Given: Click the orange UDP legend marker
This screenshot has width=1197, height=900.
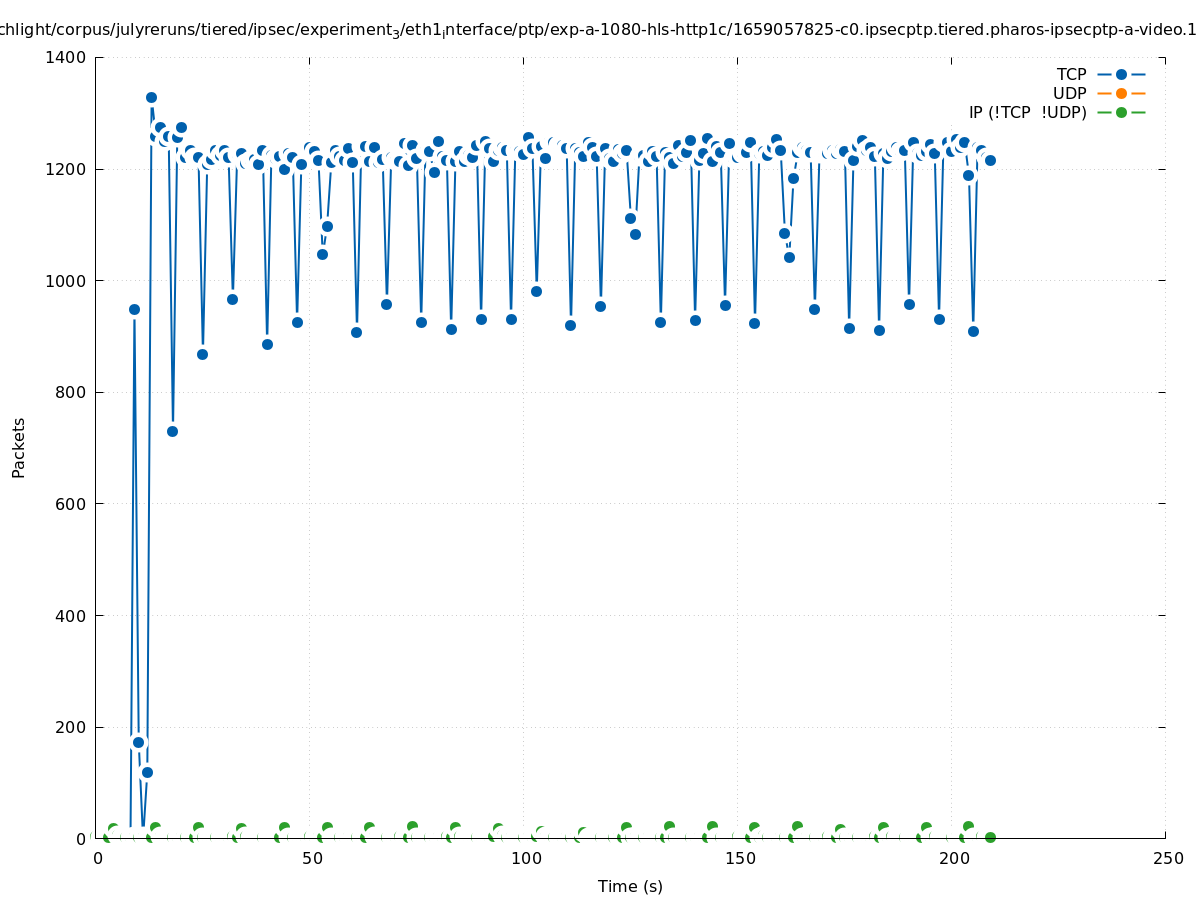Looking at the screenshot, I should pos(1120,93).
